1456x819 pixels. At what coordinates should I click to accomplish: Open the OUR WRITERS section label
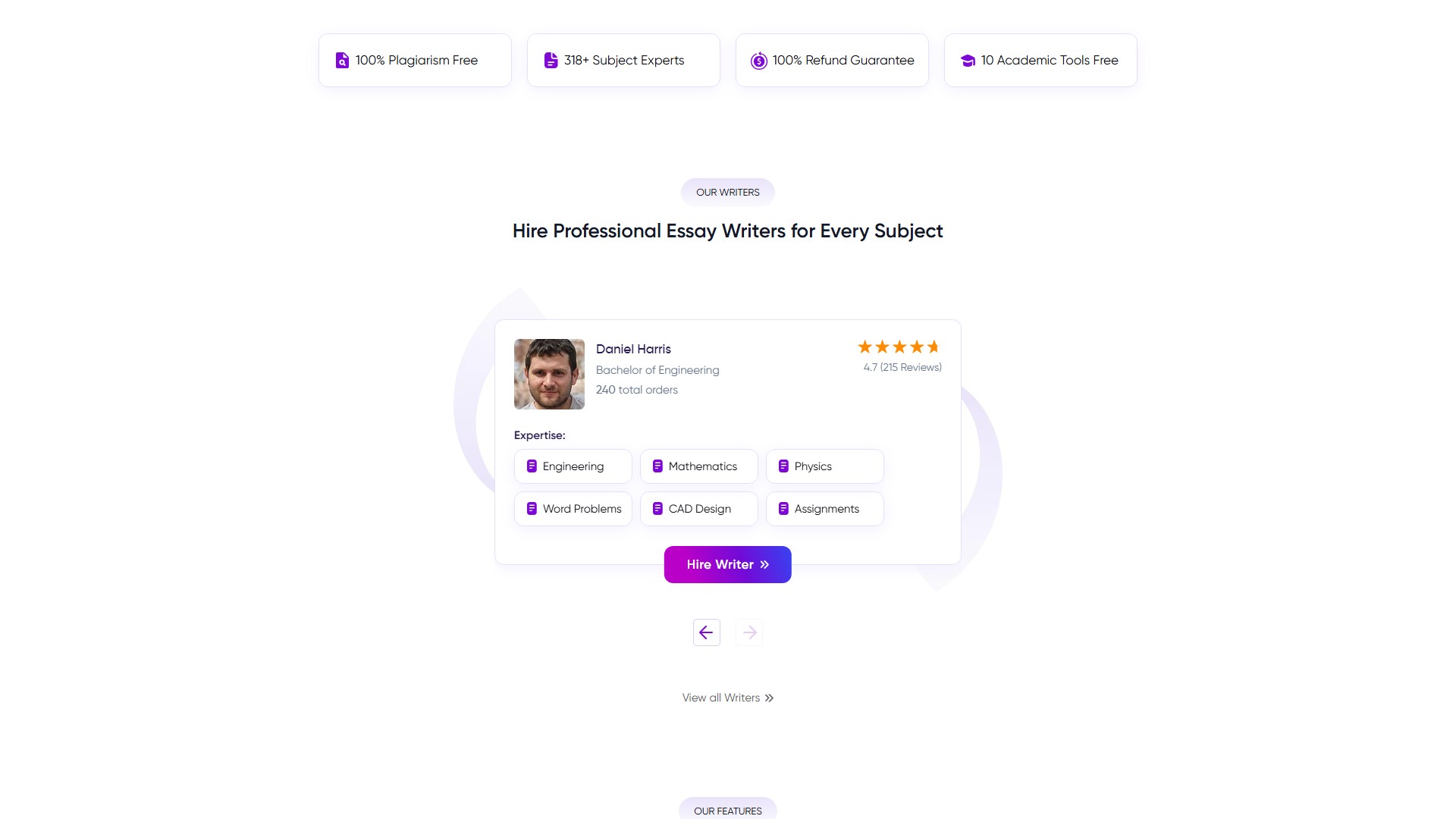tap(727, 192)
